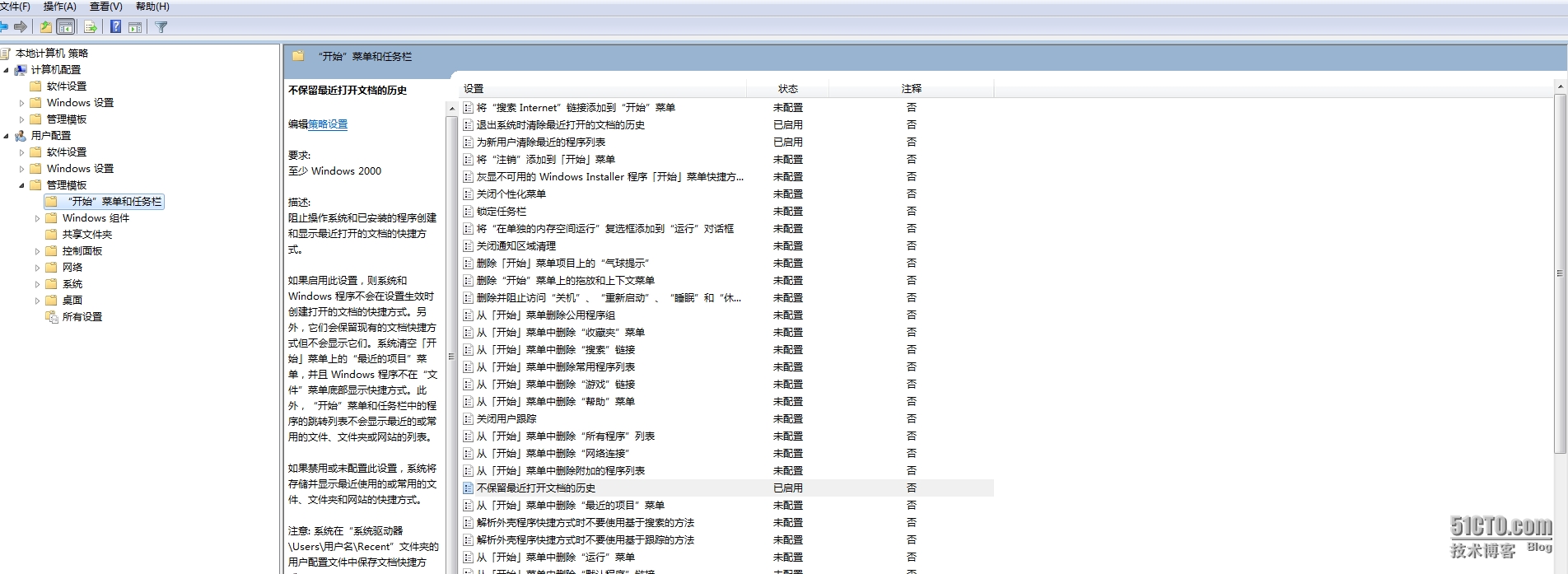This screenshot has width=1568, height=574.
Task: Select row 解析外壳程序快捷方式时不要使用基于搜索的方法
Action: (726, 523)
